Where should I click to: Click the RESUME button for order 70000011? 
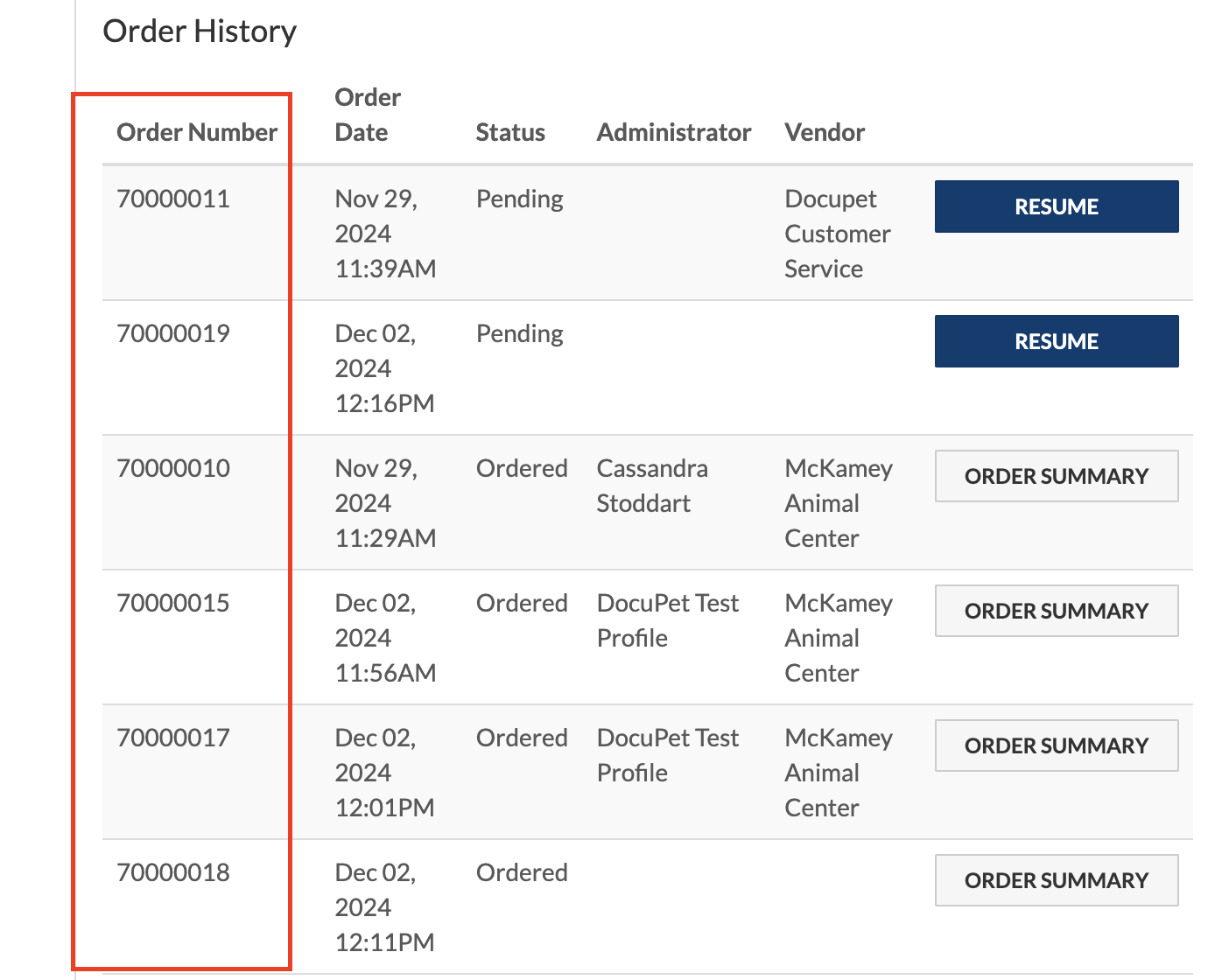[x=1056, y=206]
